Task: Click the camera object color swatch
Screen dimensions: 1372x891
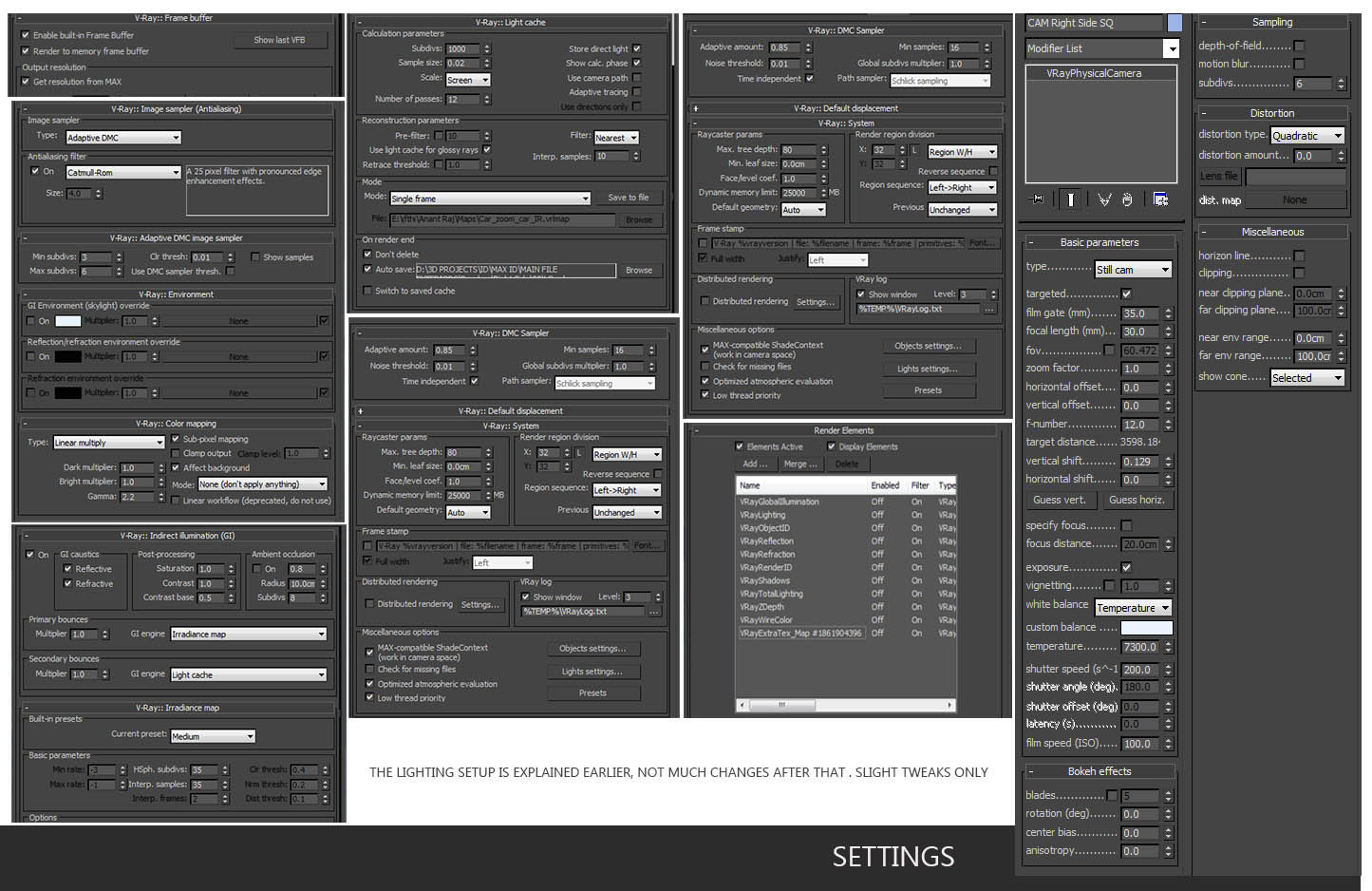Action: (1175, 23)
